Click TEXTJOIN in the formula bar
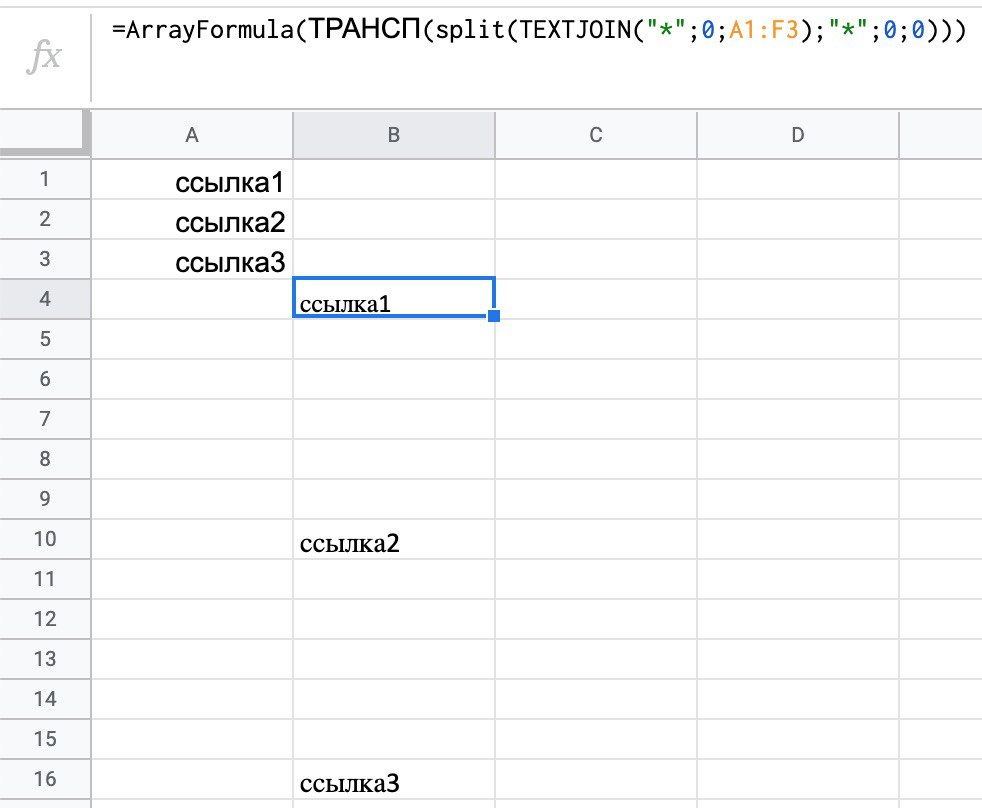Viewport: 982px width, 808px height. coord(576,29)
